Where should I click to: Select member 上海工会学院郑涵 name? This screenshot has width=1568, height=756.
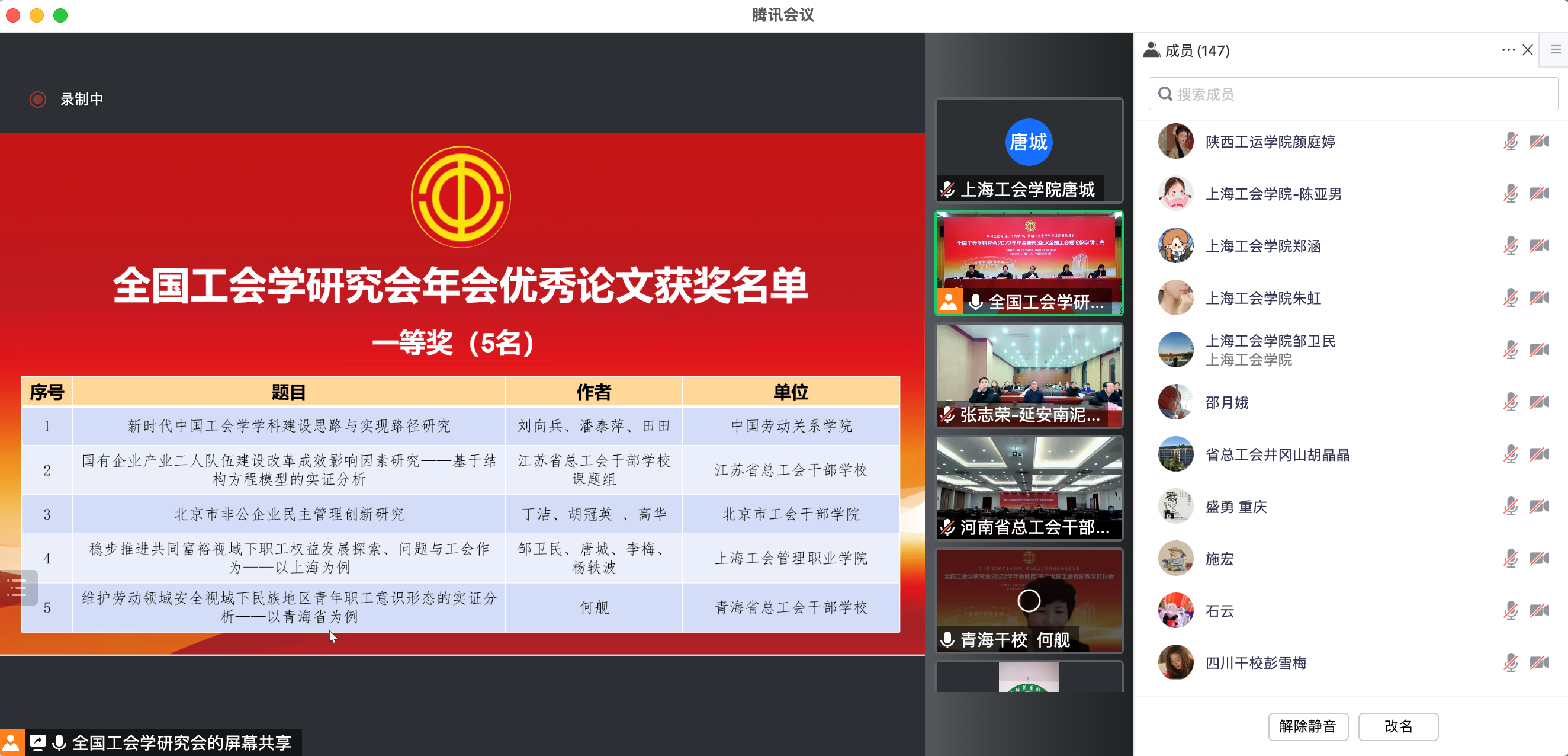click(x=1263, y=246)
